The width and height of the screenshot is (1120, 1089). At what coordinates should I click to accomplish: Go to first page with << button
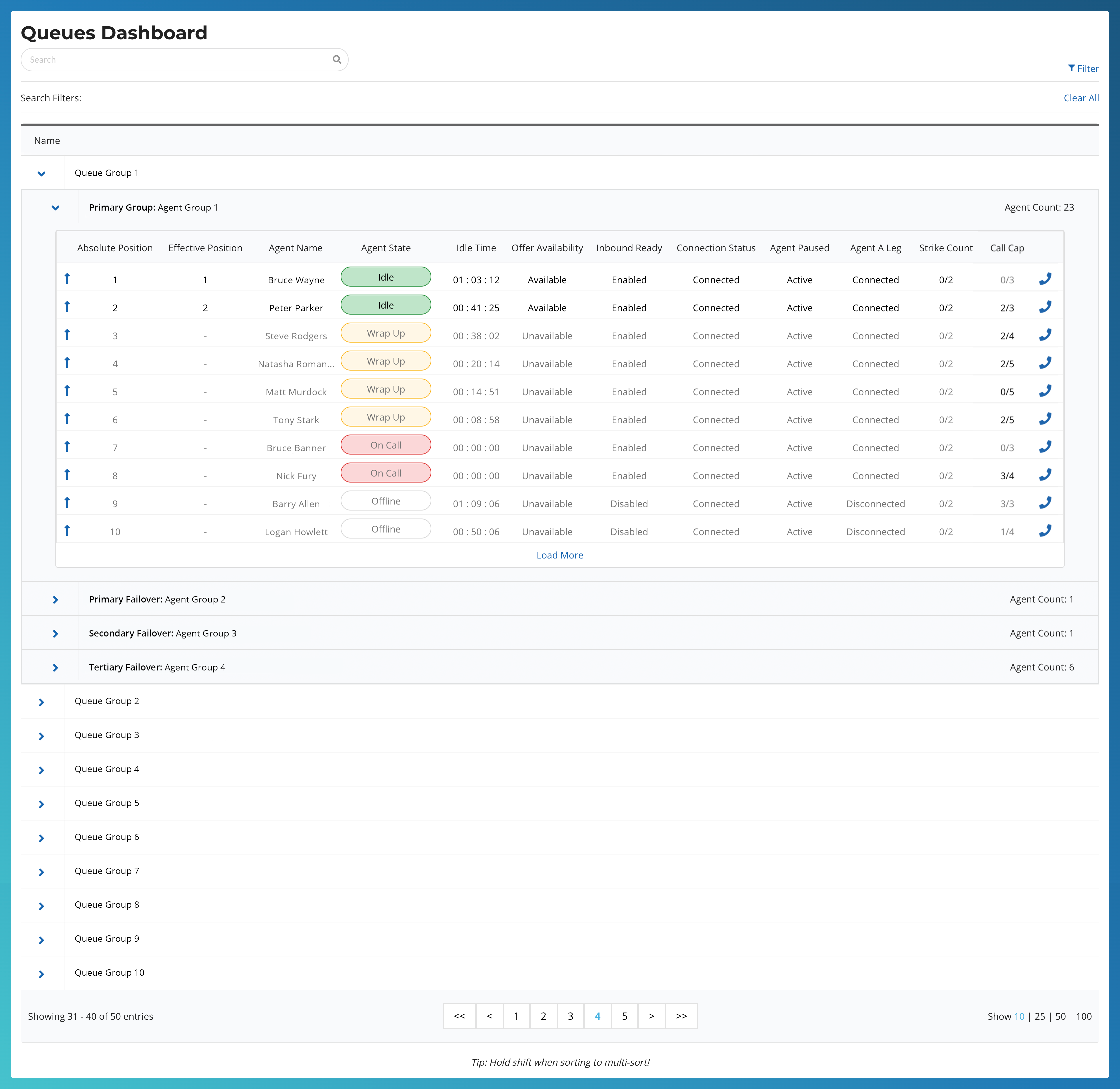click(459, 1016)
